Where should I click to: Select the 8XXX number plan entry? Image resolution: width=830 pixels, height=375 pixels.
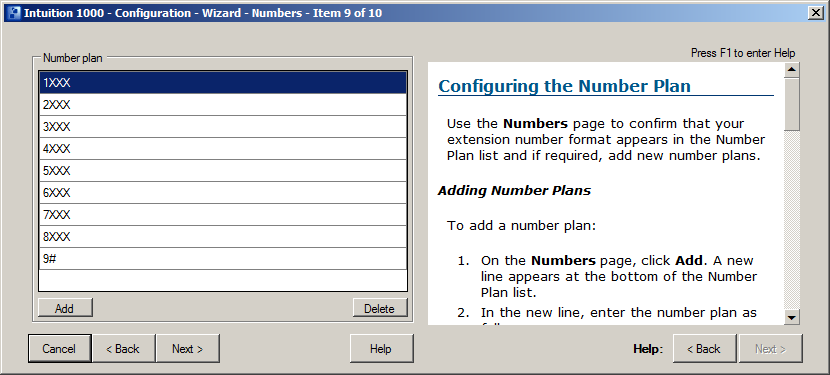223,237
